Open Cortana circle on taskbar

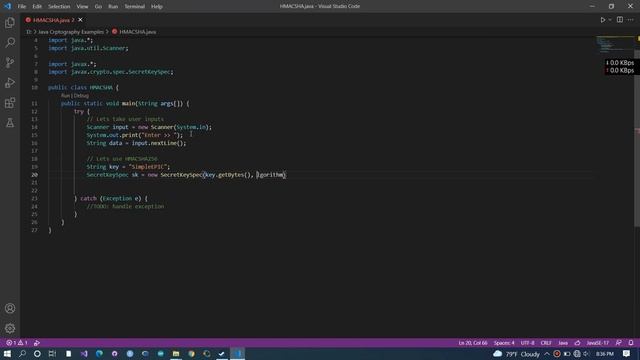(x=37, y=353)
